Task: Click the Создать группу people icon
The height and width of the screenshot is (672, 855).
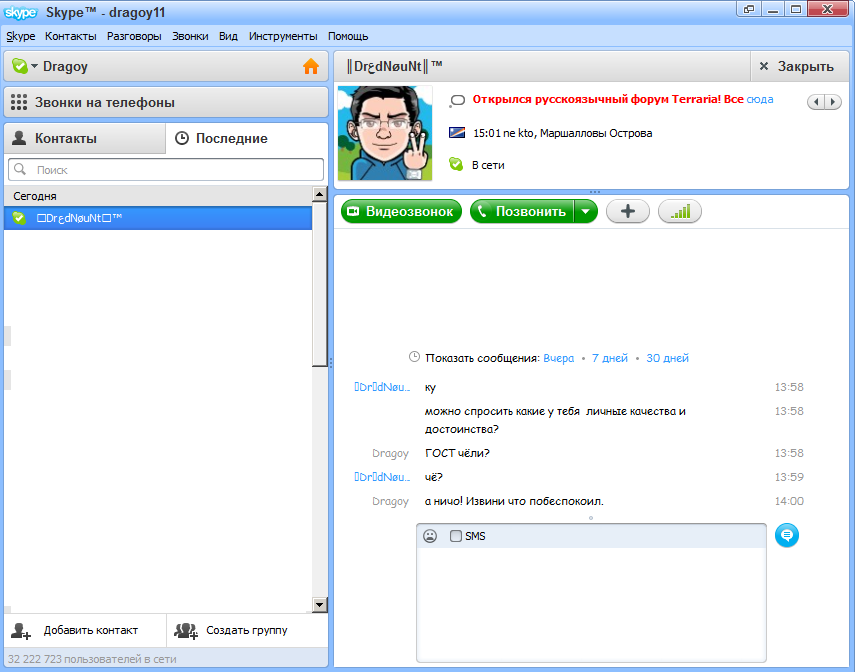Action: [x=185, y=631]
